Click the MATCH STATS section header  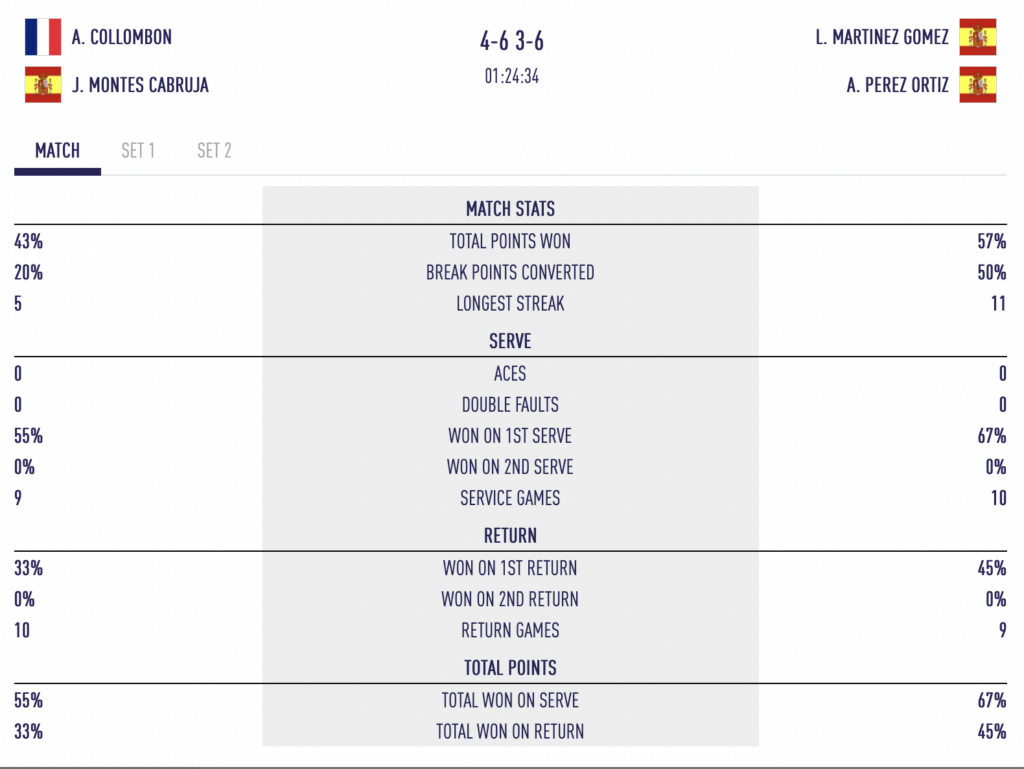pyautogui.click(x=511, y=209)
